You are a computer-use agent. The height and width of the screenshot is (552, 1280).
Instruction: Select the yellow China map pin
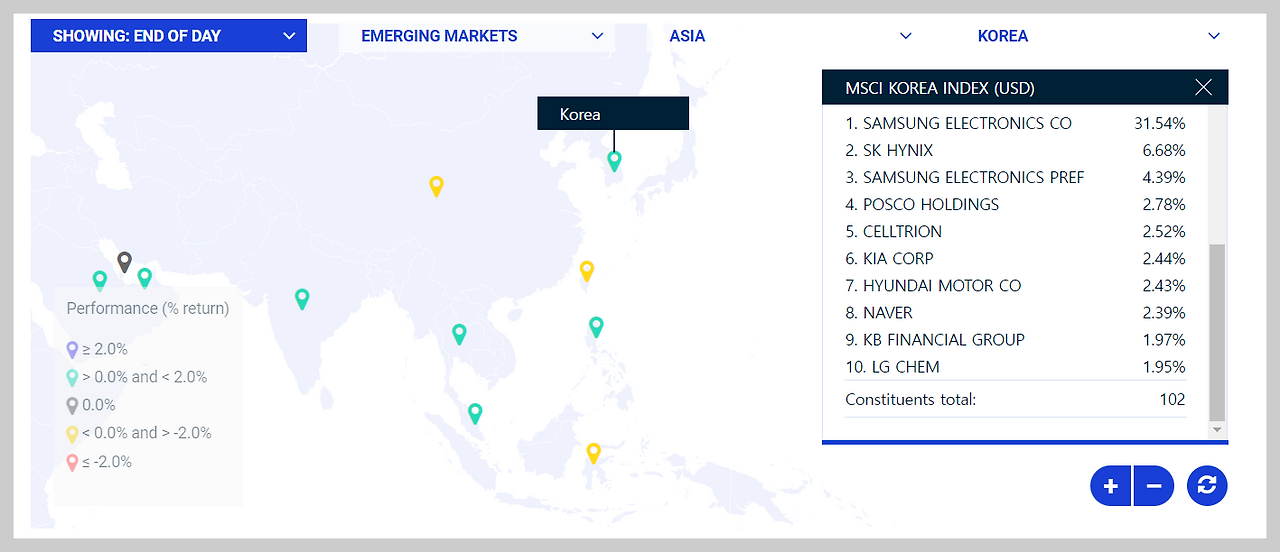[436, 185]
